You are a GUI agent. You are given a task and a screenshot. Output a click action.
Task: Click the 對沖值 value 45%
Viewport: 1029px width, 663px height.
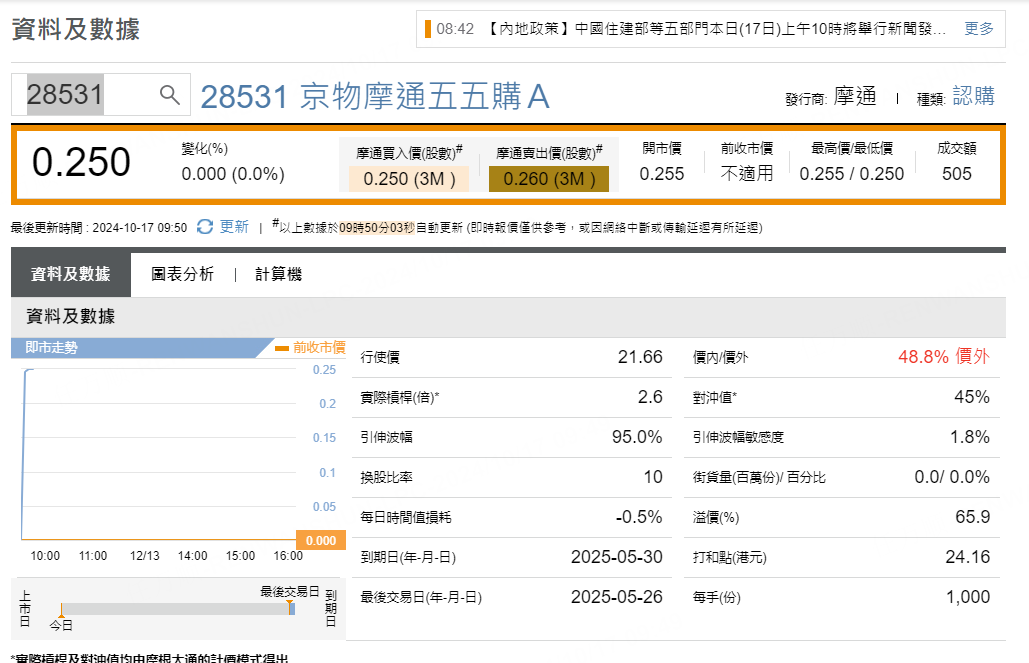(972, 396)
